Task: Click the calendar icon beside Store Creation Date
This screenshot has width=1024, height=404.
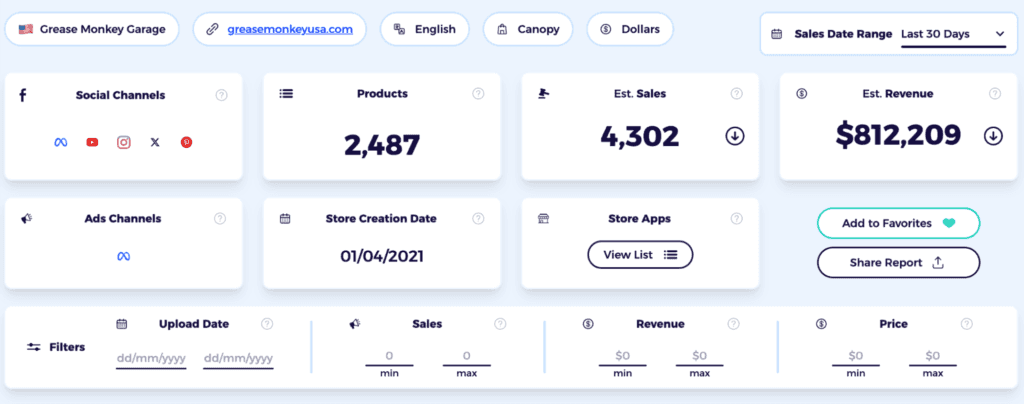Action: coord(285,219)
